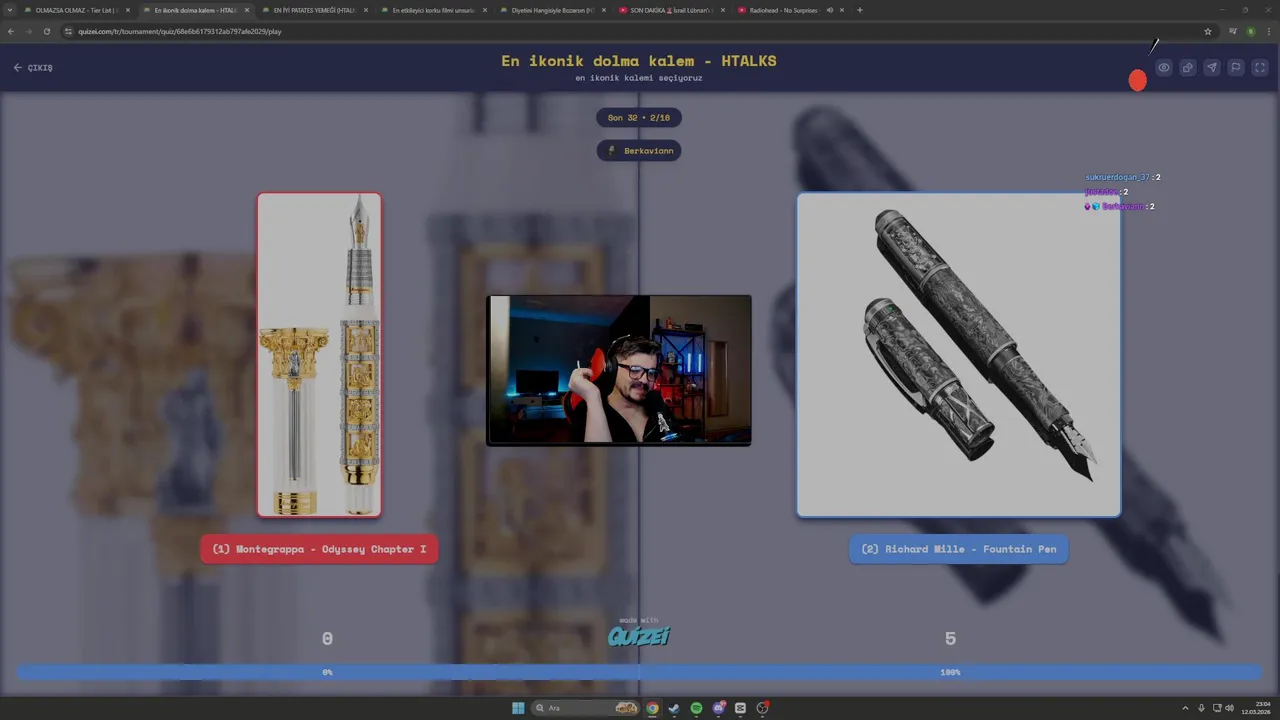Bookmark this page with star icon
The height and width of the screenshot is (720, 1280).
1208,31
